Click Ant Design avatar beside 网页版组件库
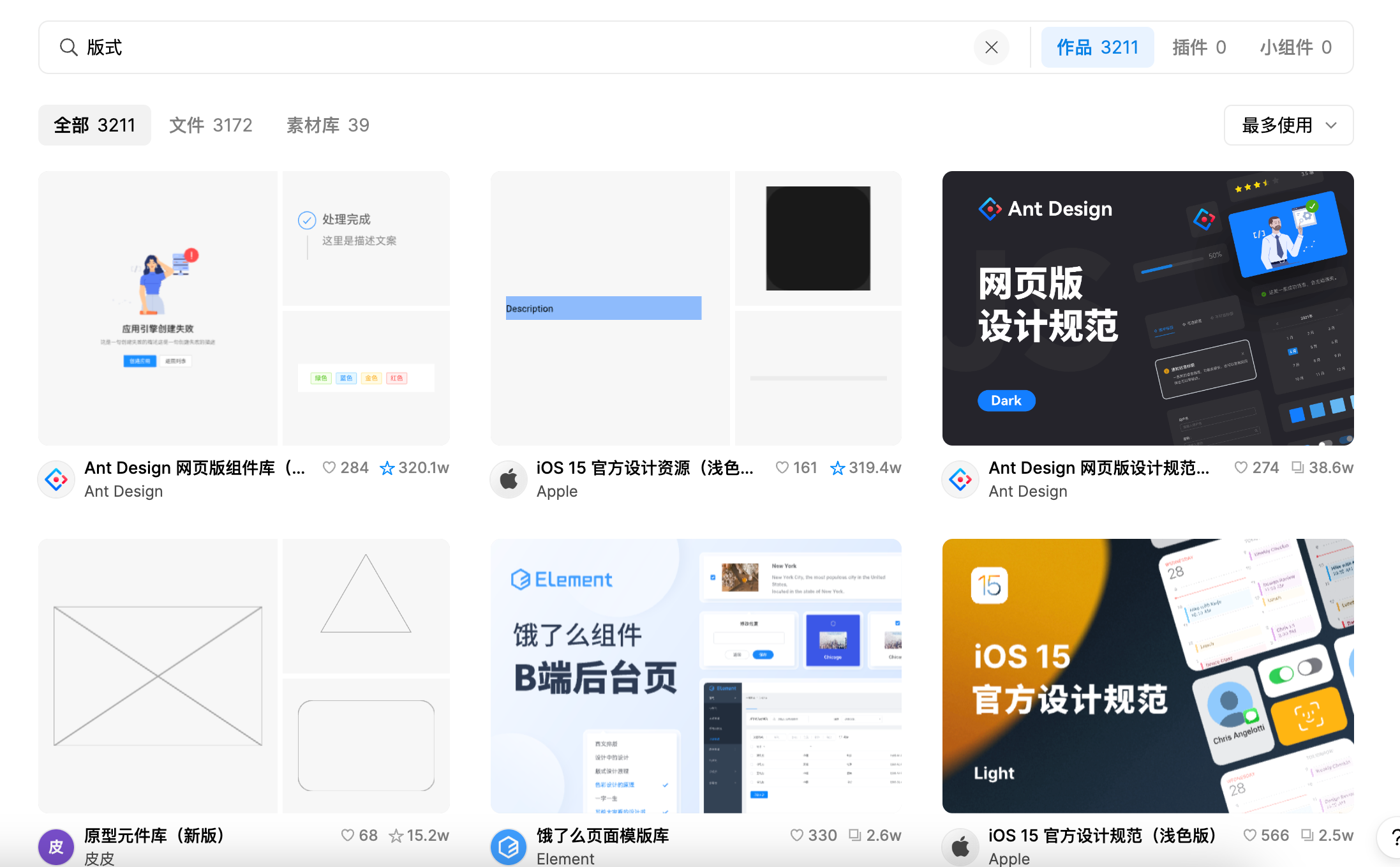 click(x=56, y=479)
